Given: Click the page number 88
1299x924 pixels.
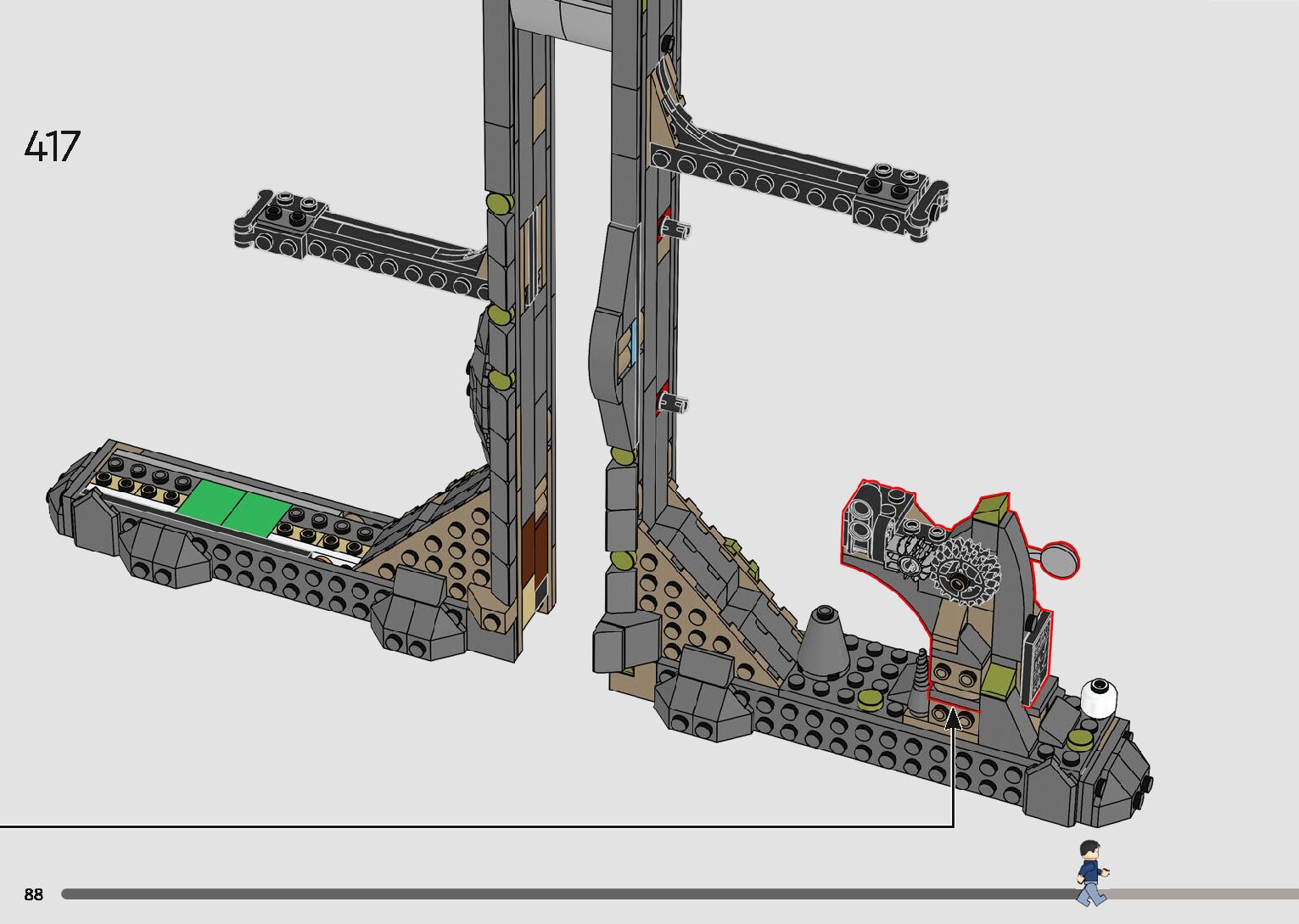Looking at the screenshot, I should click(33, 894).
